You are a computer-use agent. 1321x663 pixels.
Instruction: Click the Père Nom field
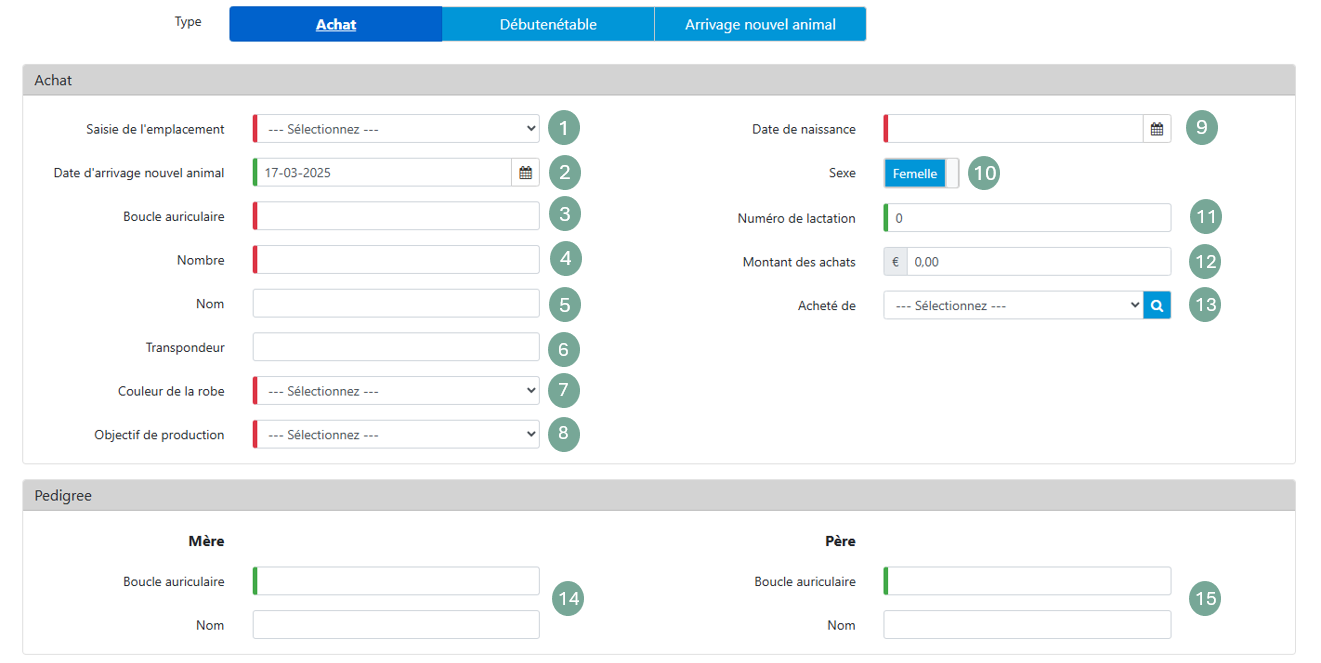pyautogui.click(x=1027, y=625)
